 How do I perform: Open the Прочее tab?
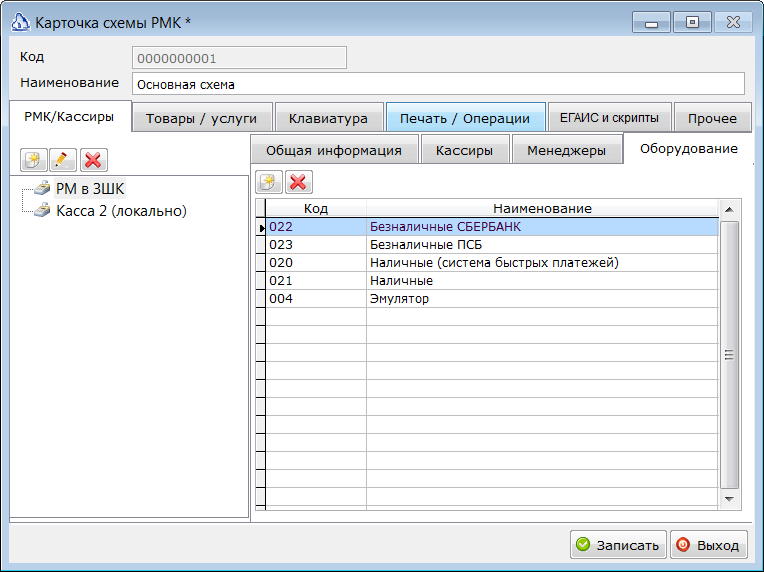click(x=712, y=118)
